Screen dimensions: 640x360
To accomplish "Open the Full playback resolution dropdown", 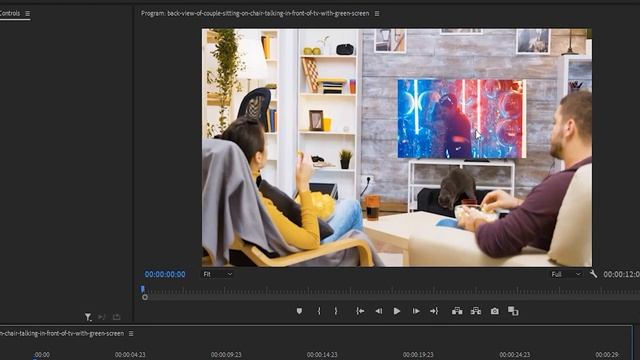I will coord(566,274).
